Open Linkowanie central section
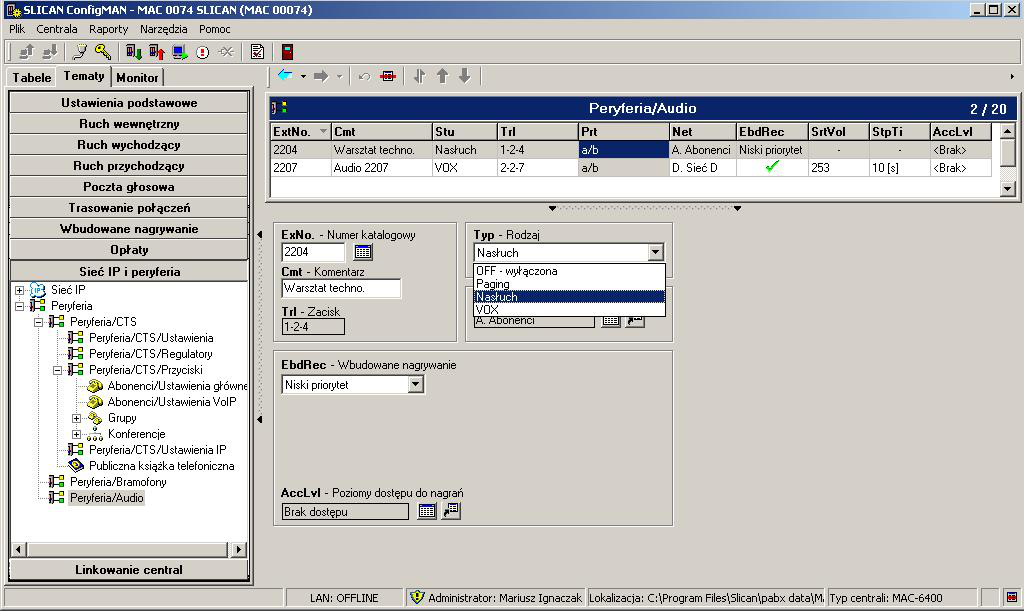The height and width of the screenshot is (611, 1024). [x=129, y=569]
